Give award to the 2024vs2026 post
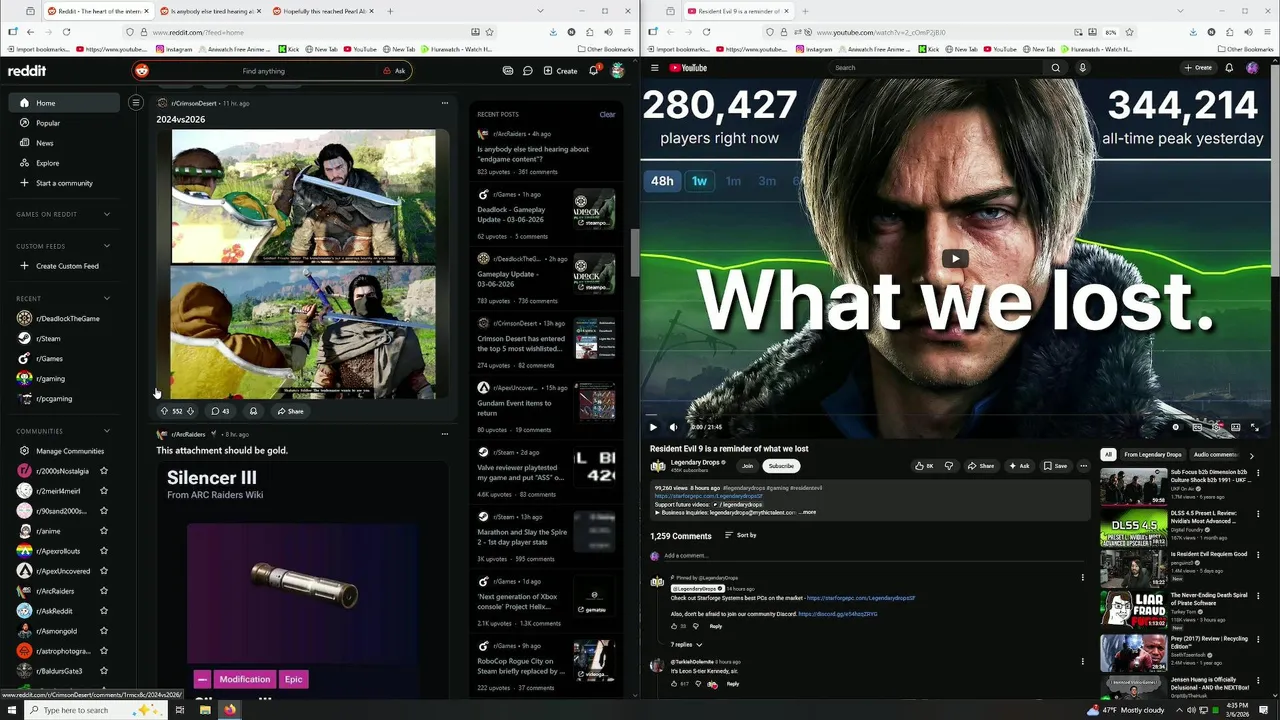The height and width of the screenshot is (720, 1280). [253, 411]
